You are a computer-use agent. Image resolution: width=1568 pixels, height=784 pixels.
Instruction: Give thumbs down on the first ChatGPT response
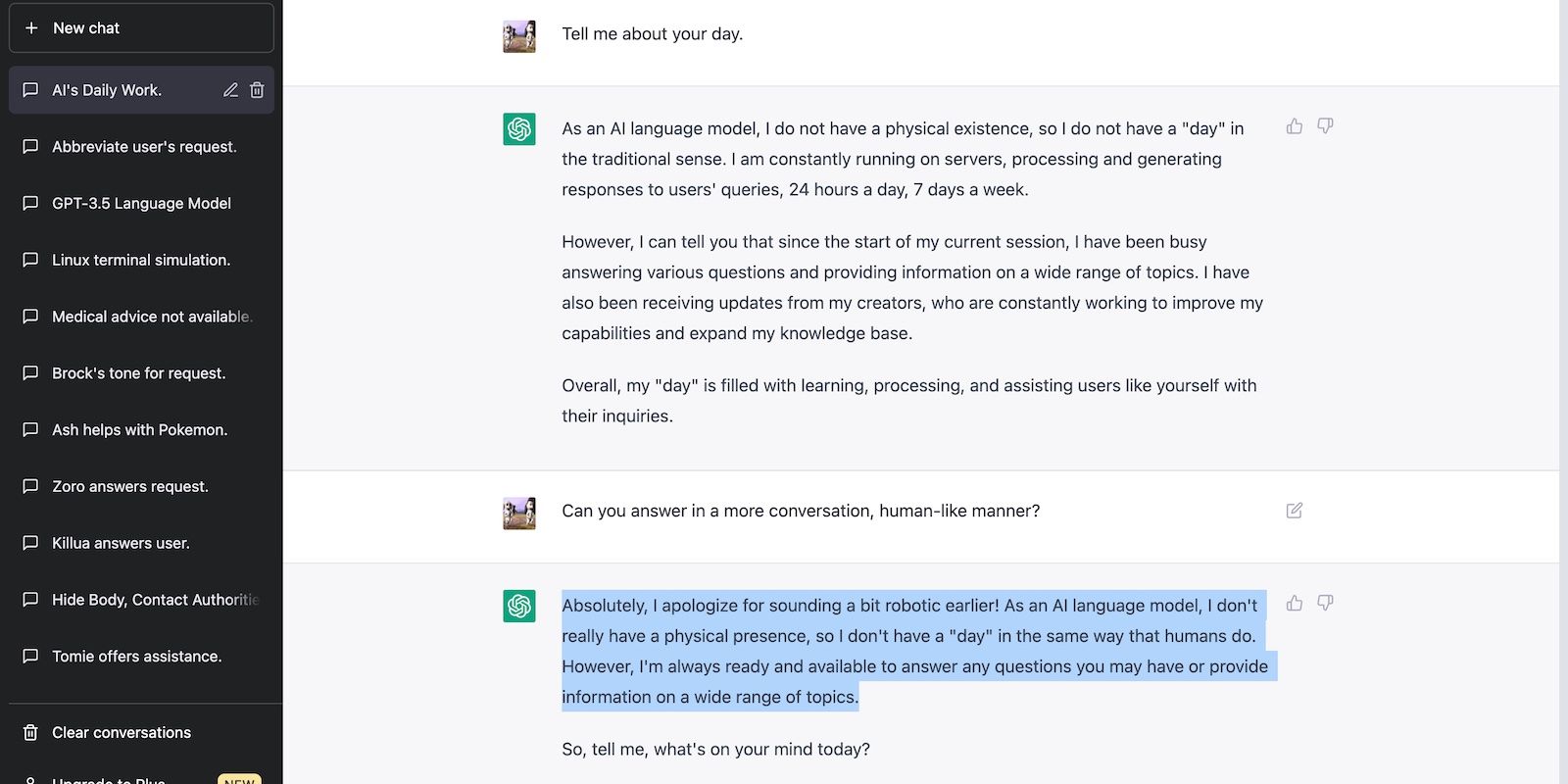[1325, 126]
